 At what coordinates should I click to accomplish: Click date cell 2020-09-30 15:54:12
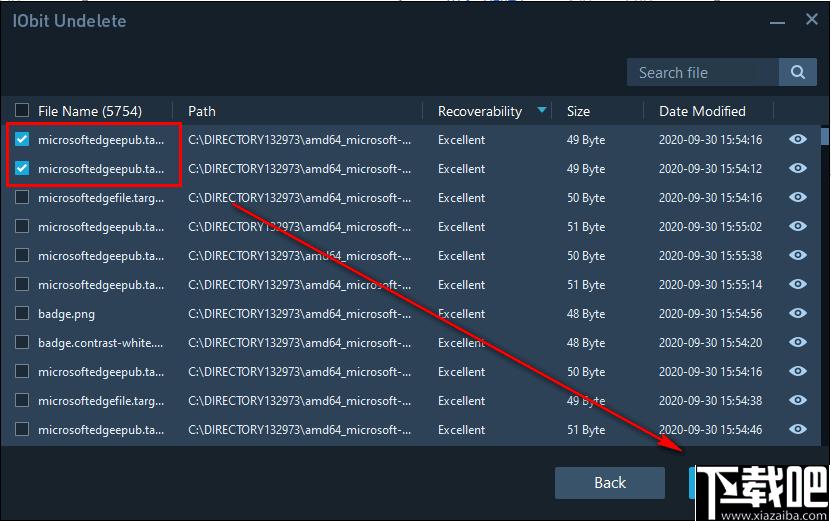[710, 169]
